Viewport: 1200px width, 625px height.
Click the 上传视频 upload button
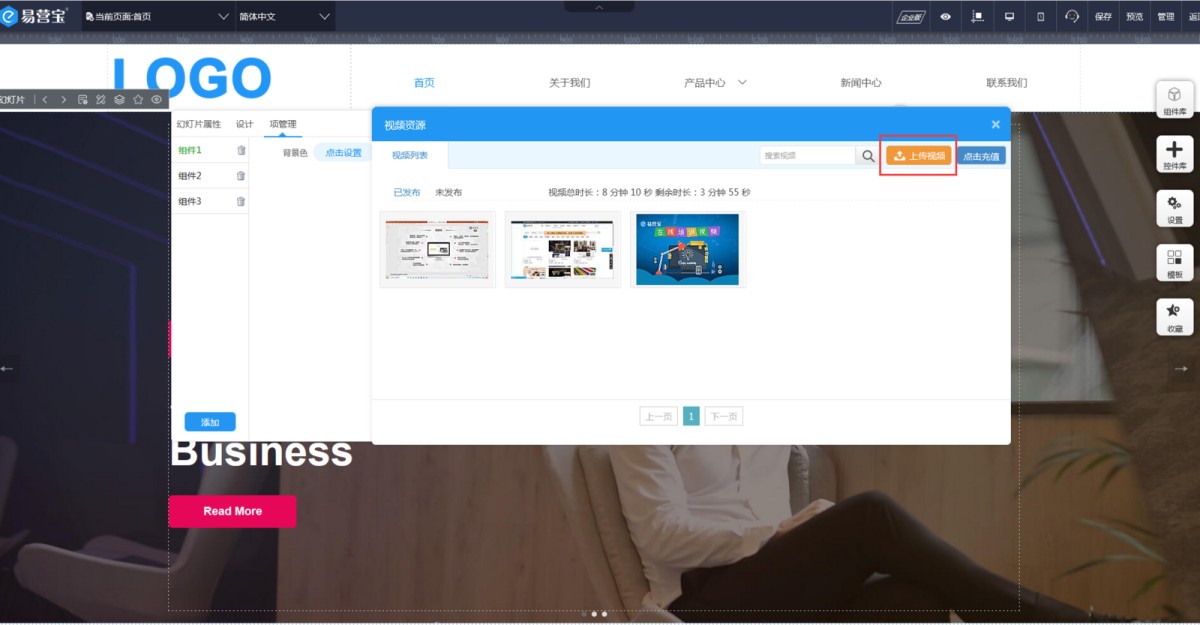pos(919,155)
